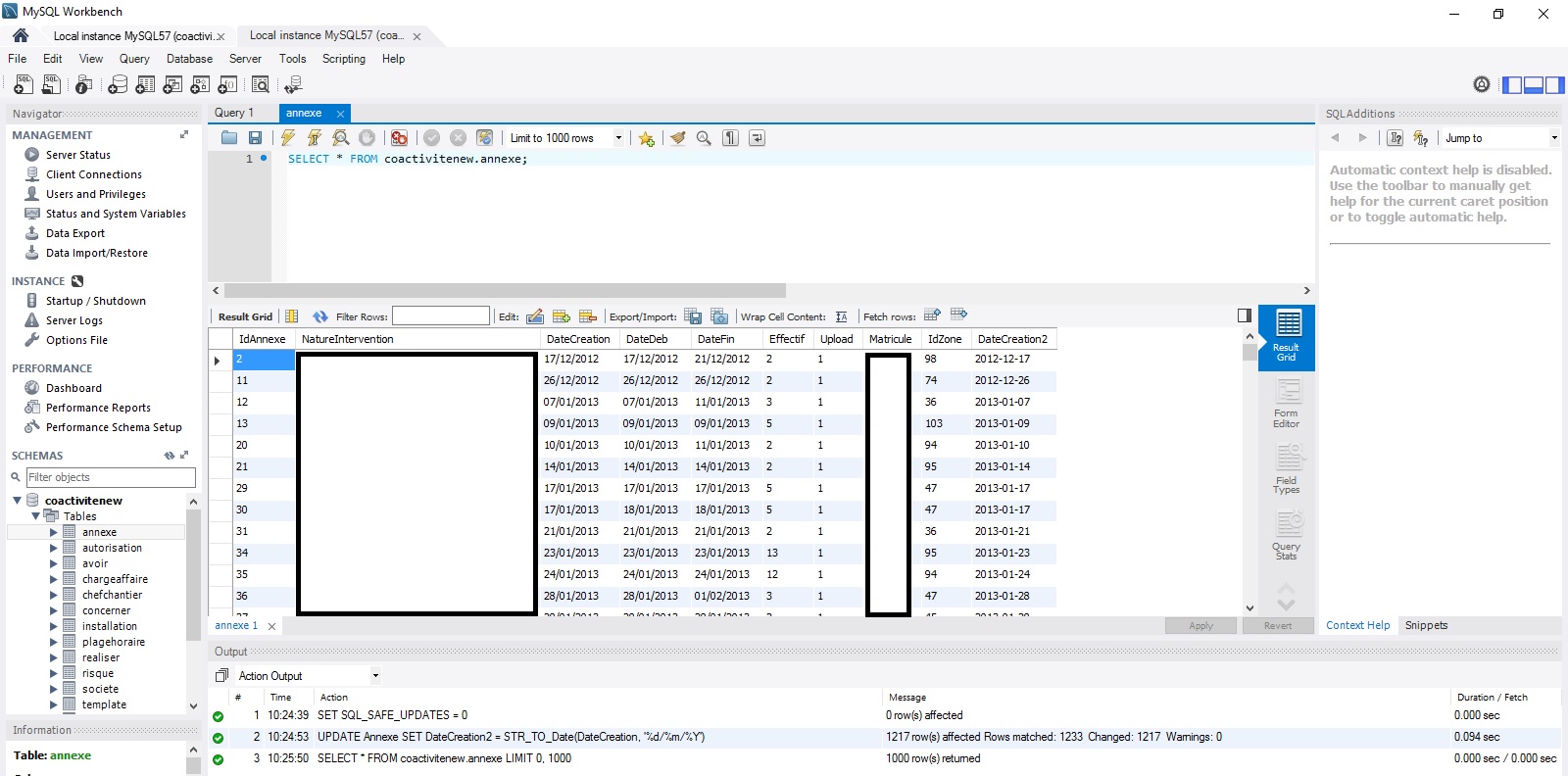Execute statement under cursor icon

tap(315, 138)
